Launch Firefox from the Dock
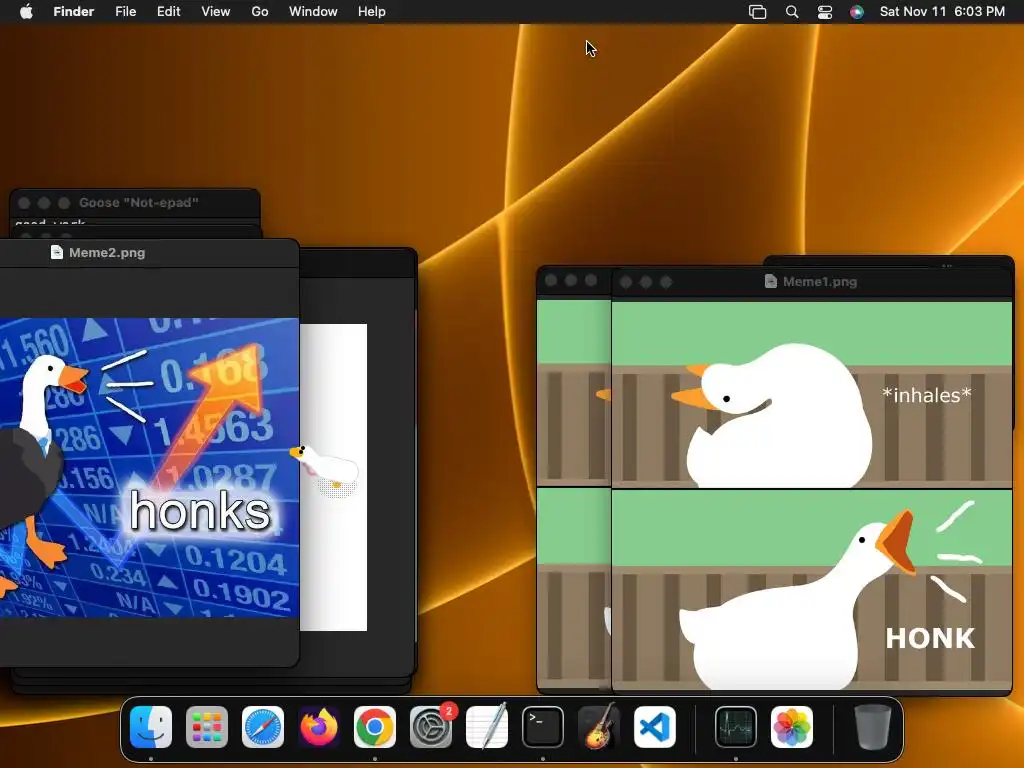The width and height of the screenshot is (1024, 768). [x=319, y=727]
